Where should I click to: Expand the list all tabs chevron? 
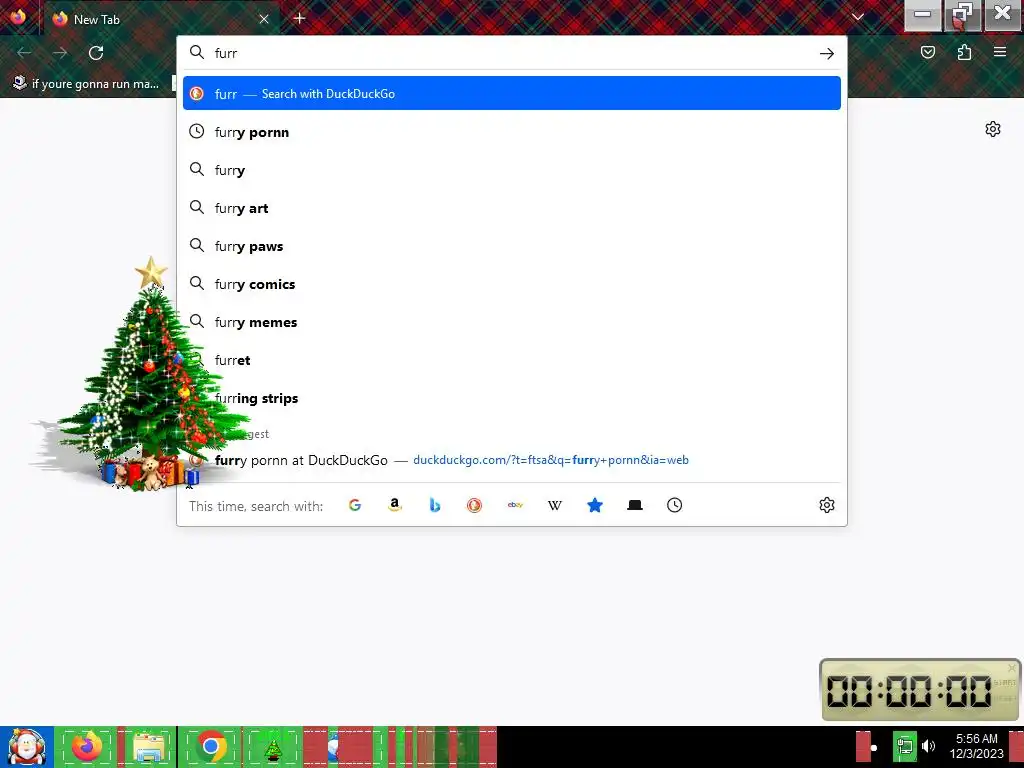tap(858, 18)
